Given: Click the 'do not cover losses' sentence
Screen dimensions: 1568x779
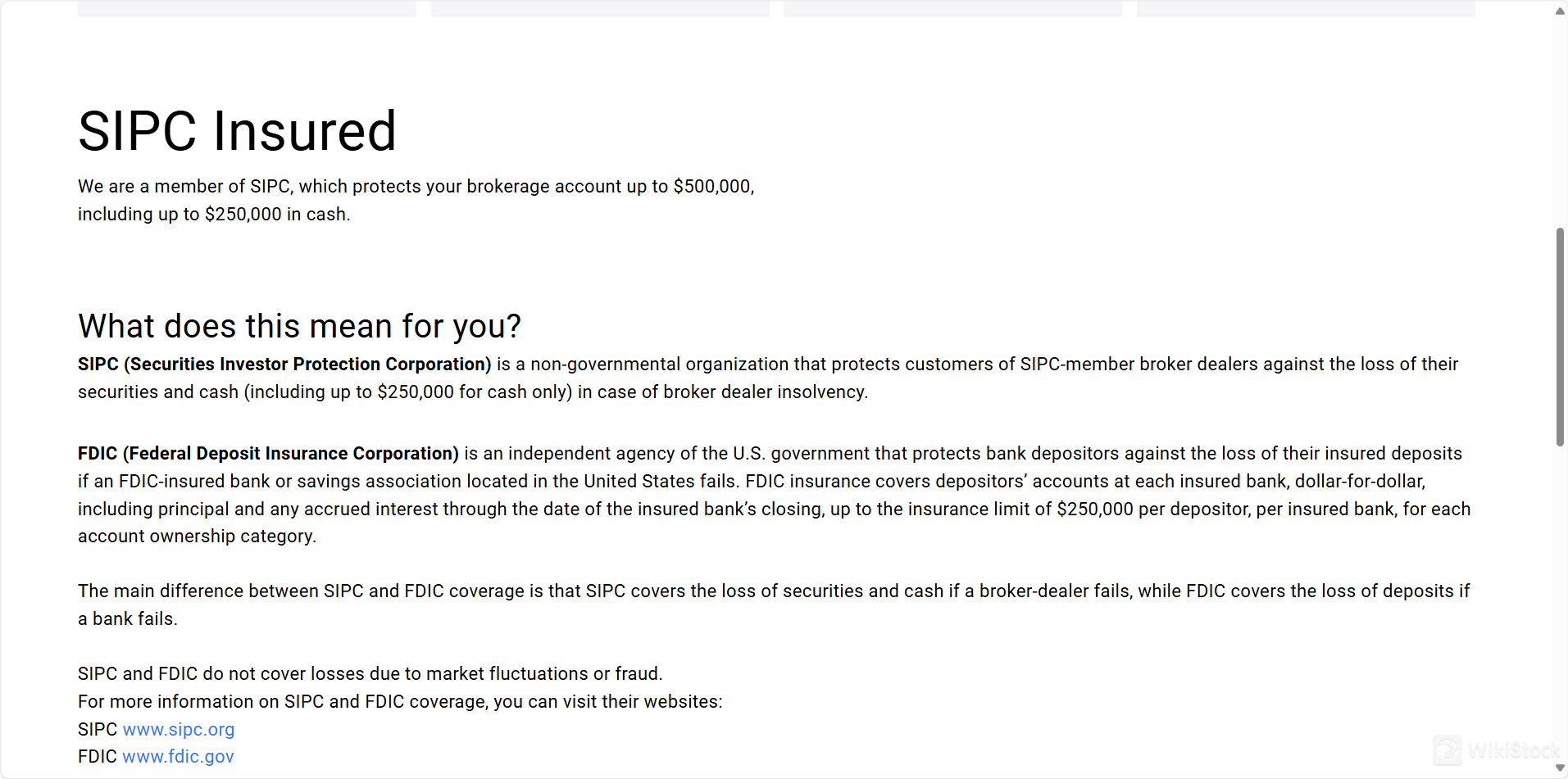Looking at the screenshot, I should tap(370, 674).
